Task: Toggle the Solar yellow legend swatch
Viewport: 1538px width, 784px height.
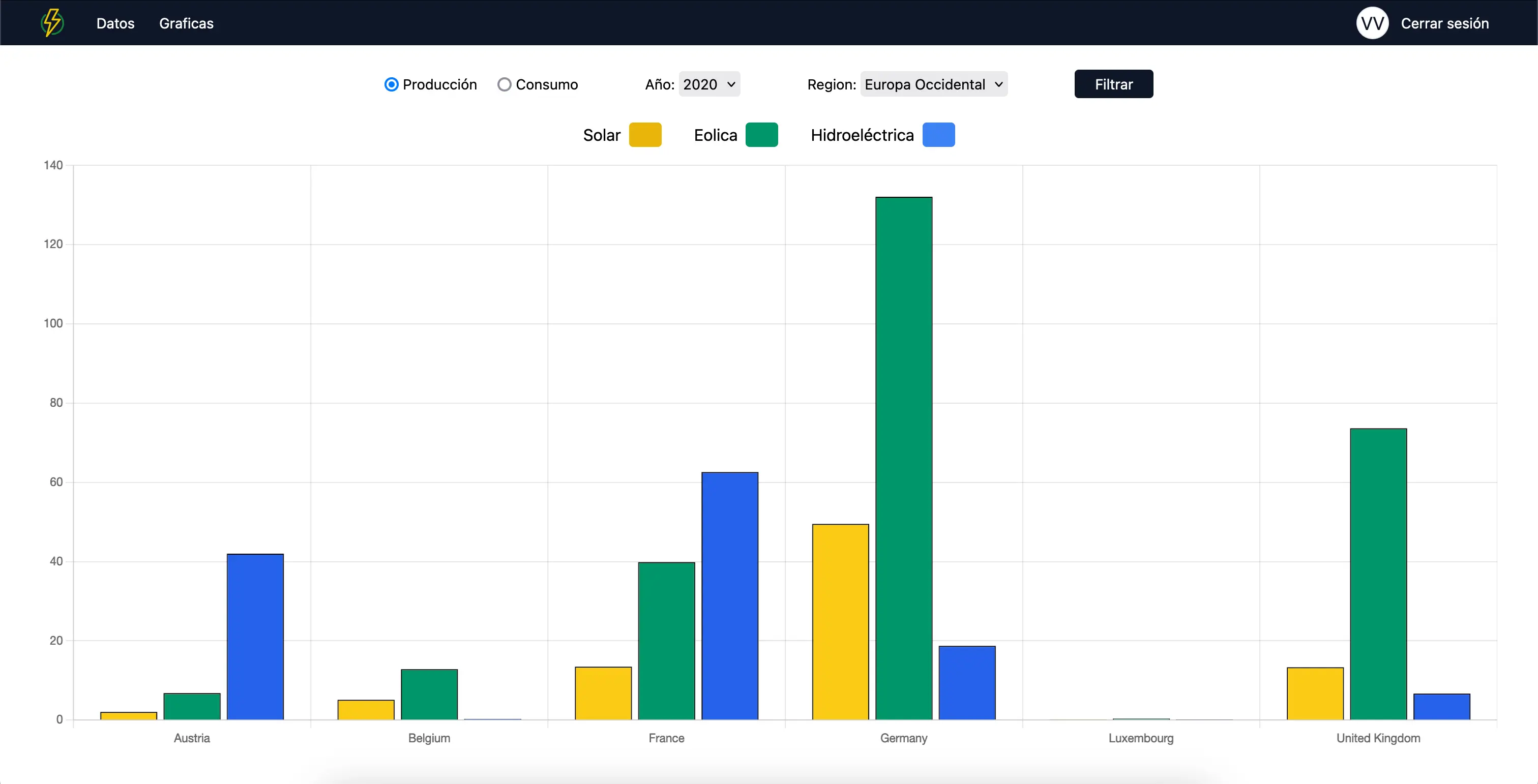Action: click(x=645, y=135)
